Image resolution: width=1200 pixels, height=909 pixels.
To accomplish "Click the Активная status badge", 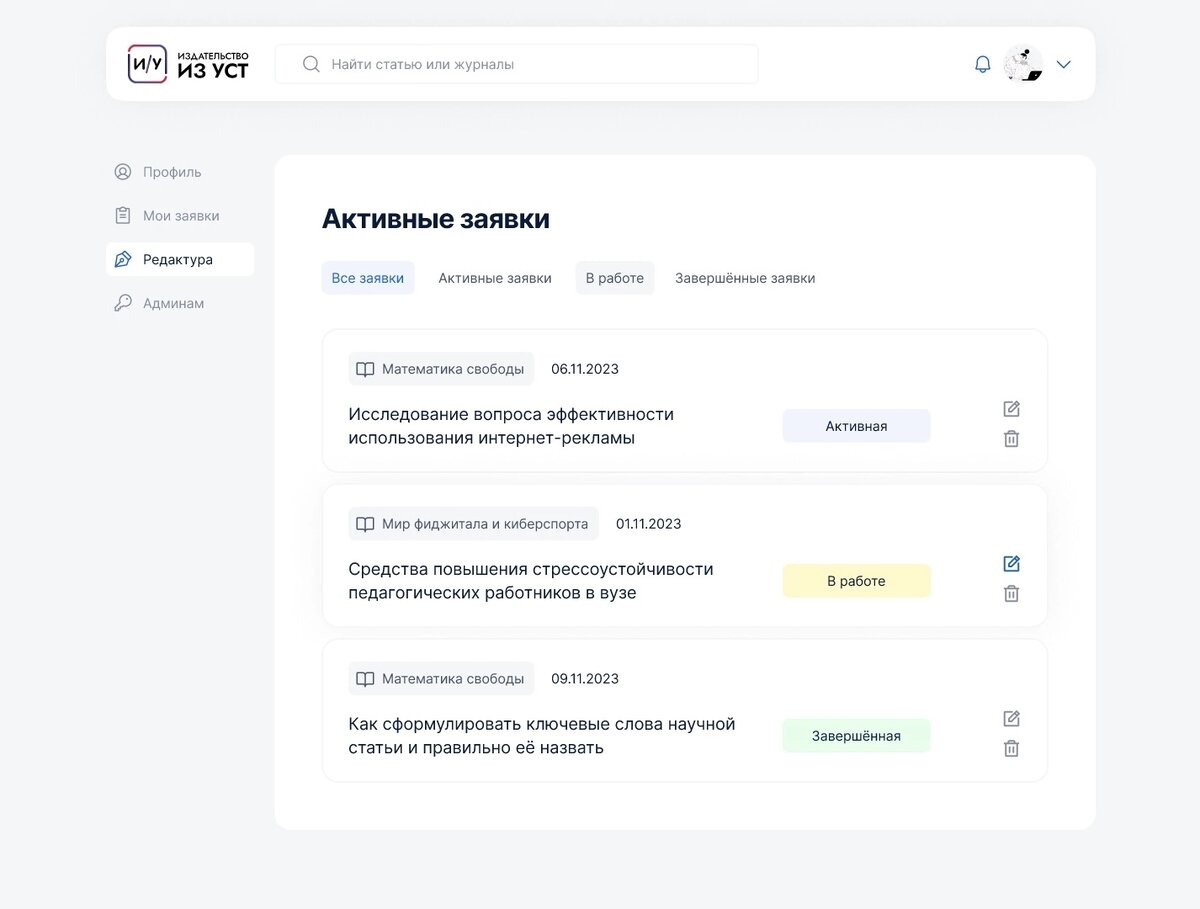I will pos(856,425).
